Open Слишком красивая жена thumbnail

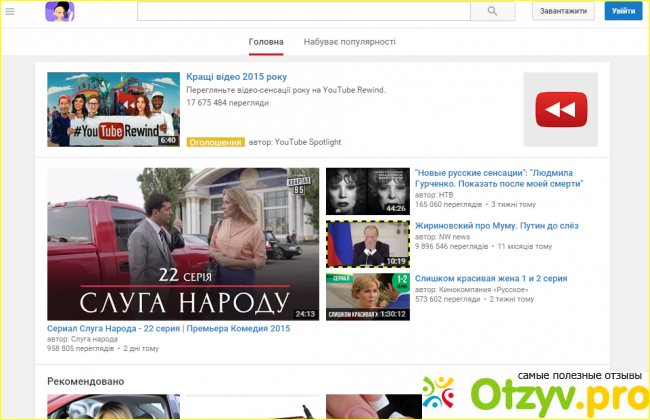[x=368, y=296]
